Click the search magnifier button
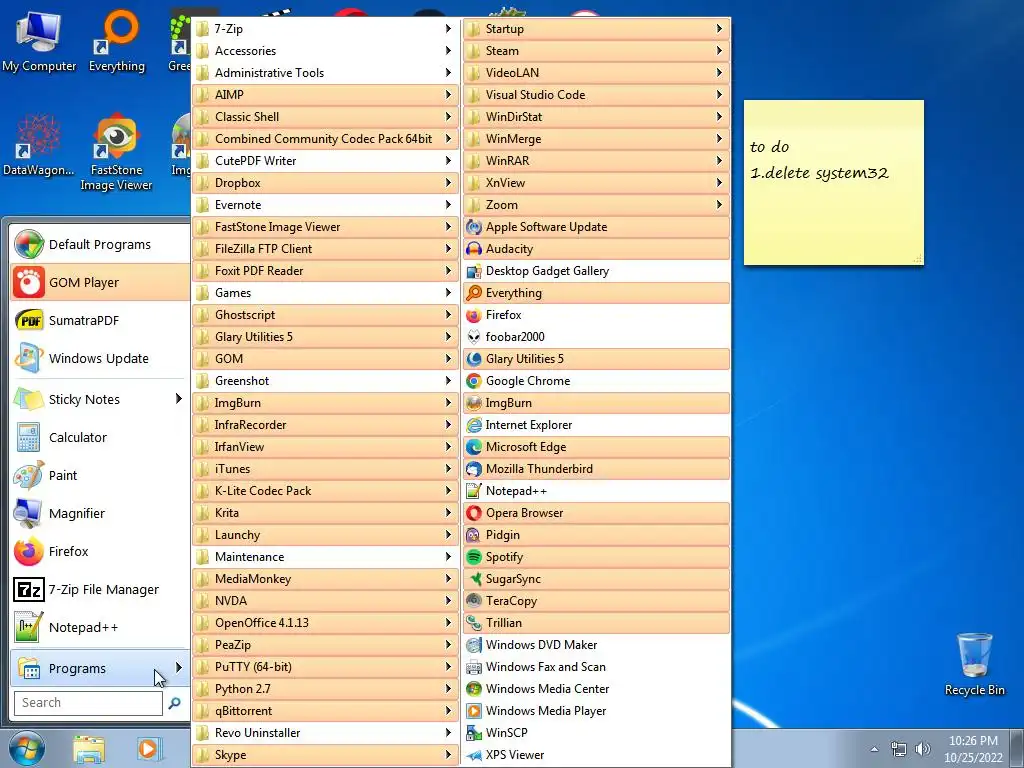This screenshot has width=1024, height=768. 174,703
